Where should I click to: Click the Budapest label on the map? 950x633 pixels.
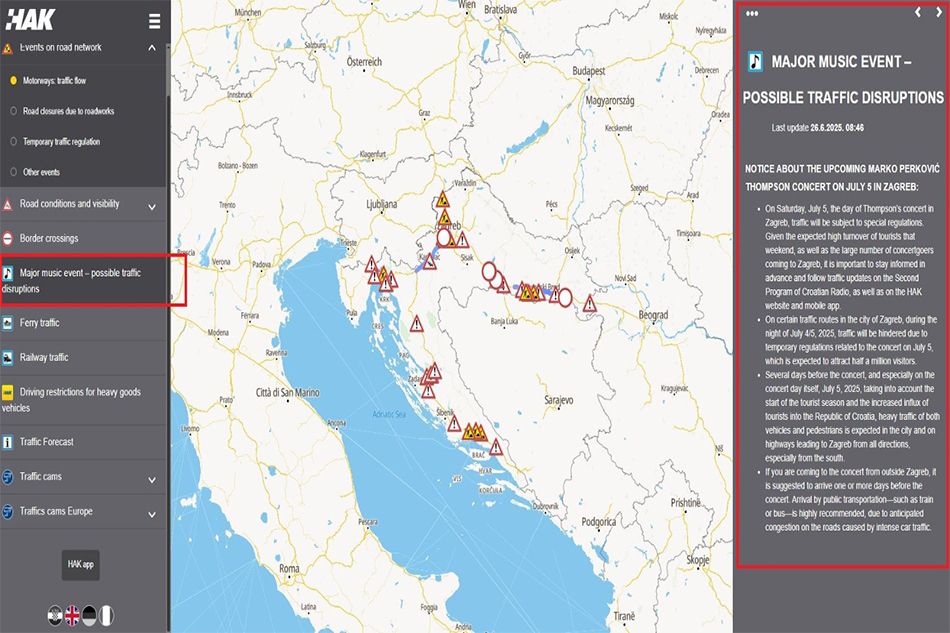tap(589, 71)
